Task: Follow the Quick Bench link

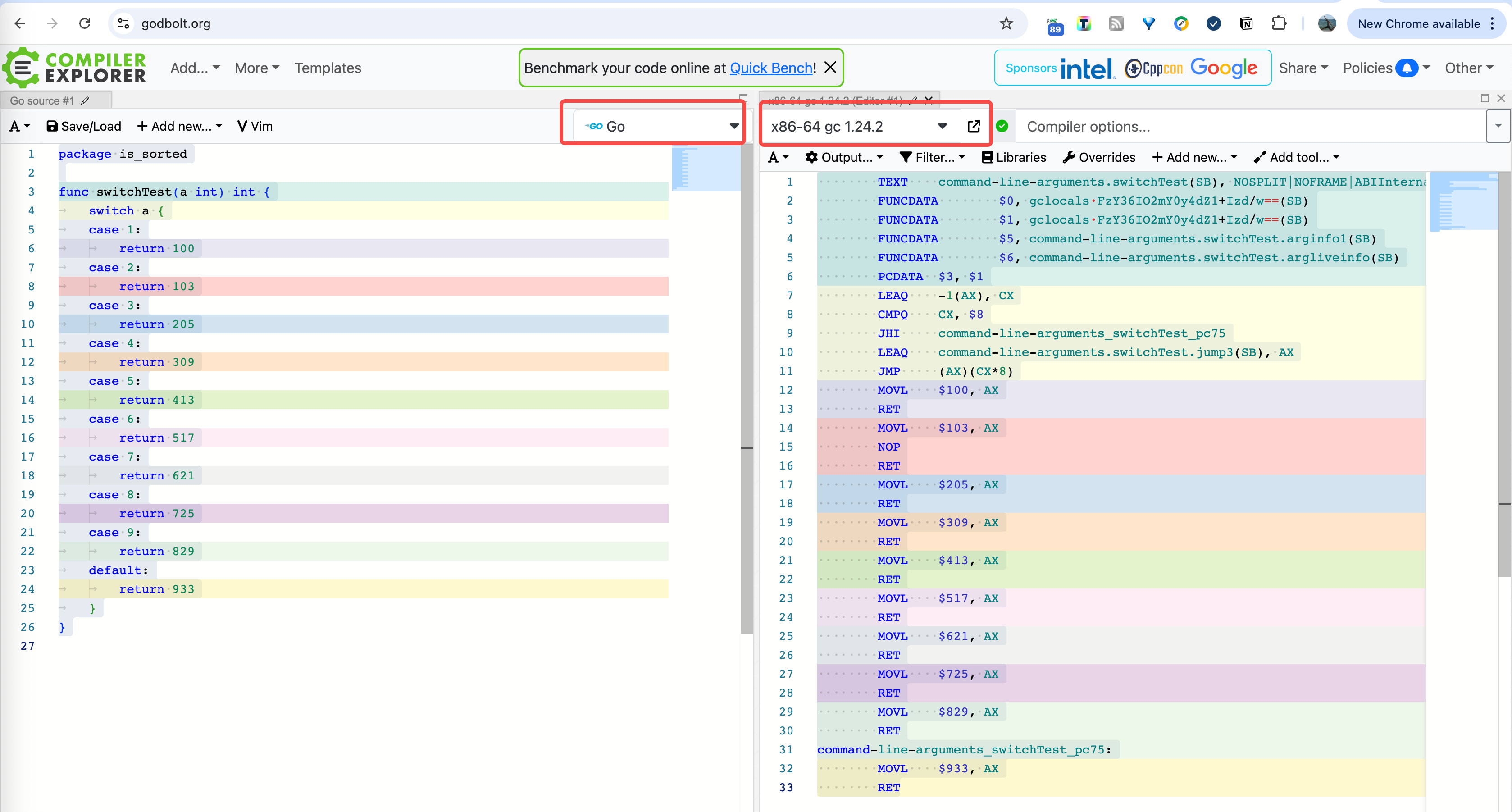Action: pos(771,68)
